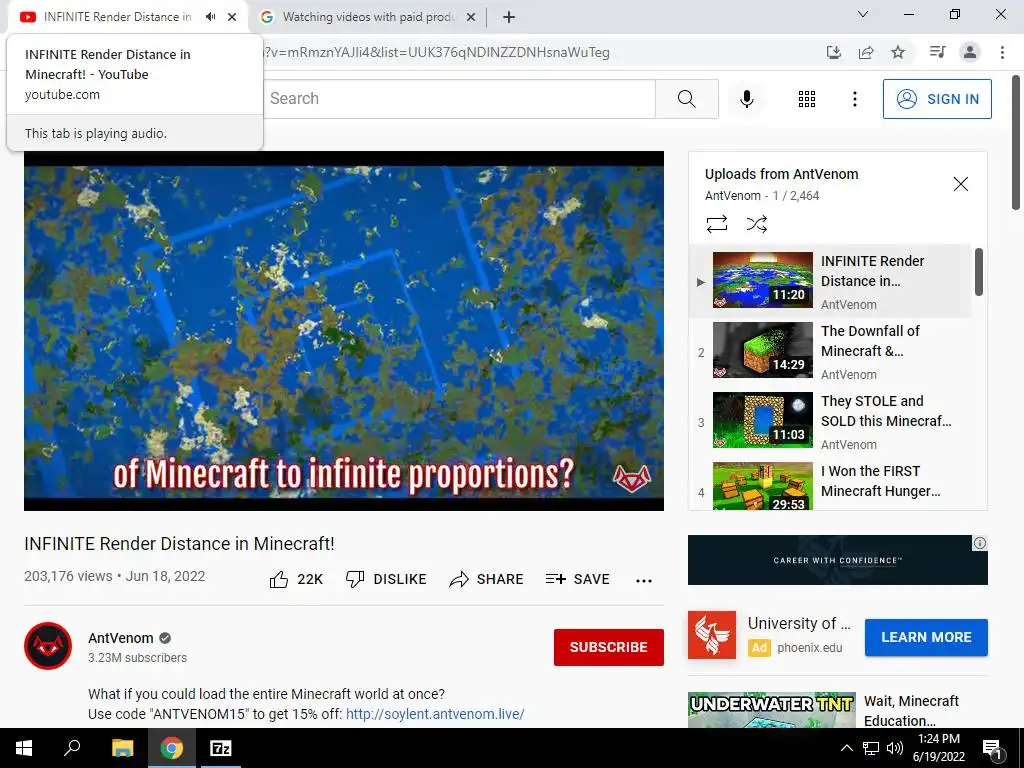Open 7-Zip from taskbar

coord(220,748)
